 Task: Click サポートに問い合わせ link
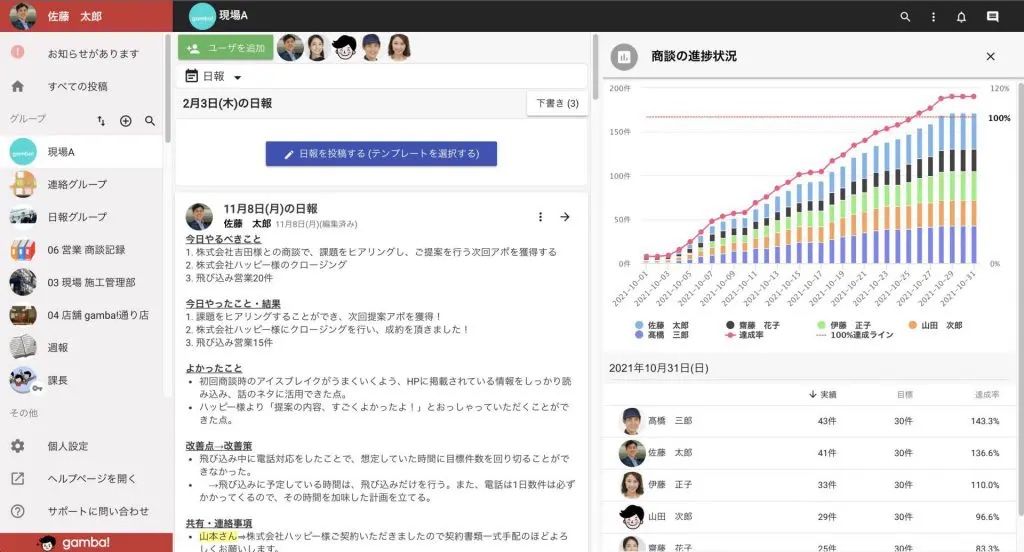98,511
